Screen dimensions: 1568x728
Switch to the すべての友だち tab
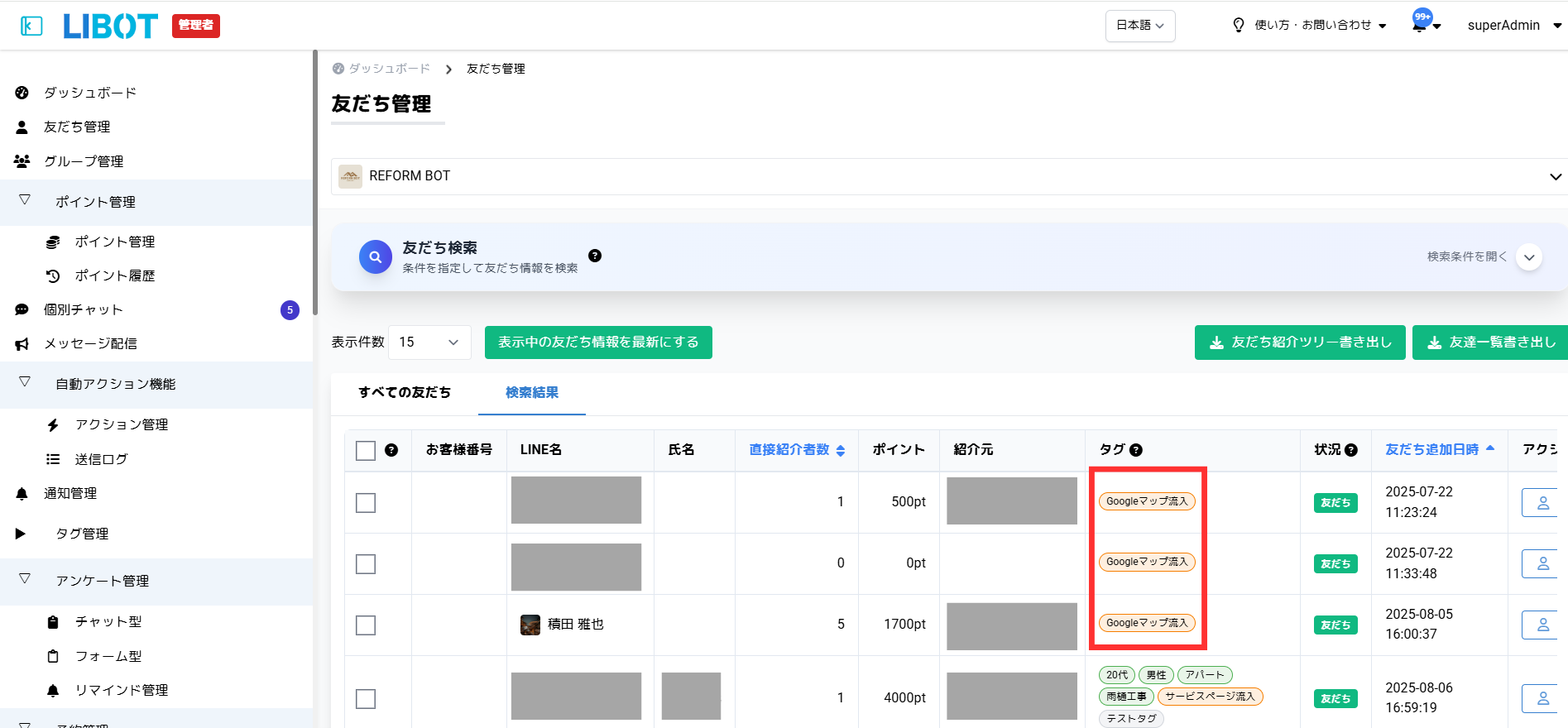coord(405,393)
